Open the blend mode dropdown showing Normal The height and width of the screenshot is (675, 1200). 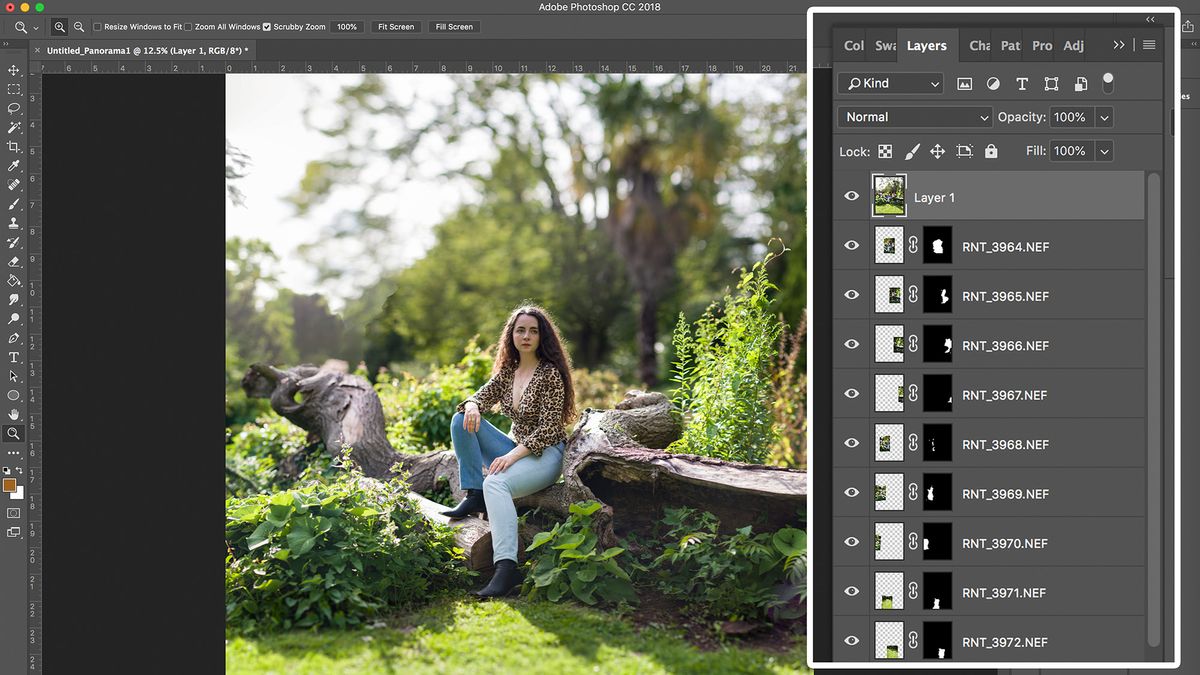tap(913, 117)
